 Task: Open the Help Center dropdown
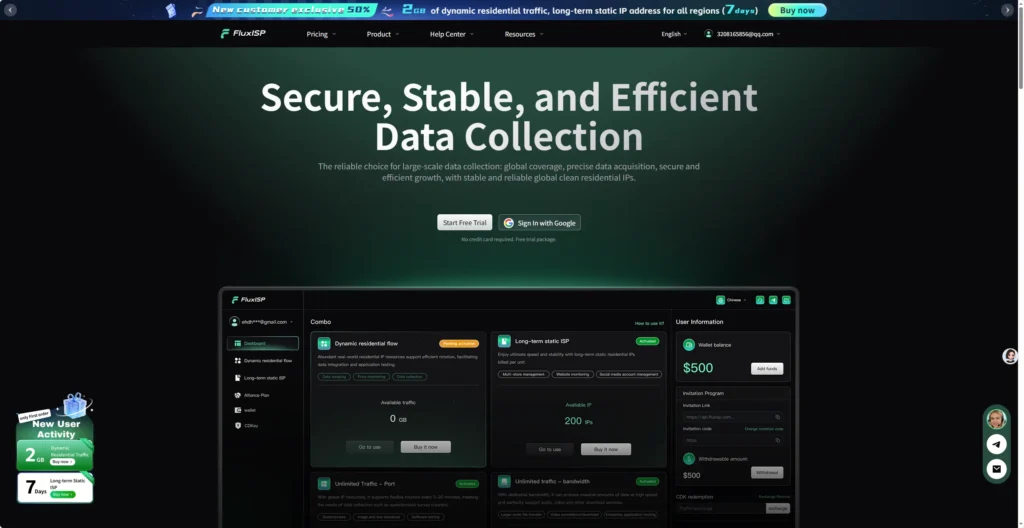(x=452, y=34)
